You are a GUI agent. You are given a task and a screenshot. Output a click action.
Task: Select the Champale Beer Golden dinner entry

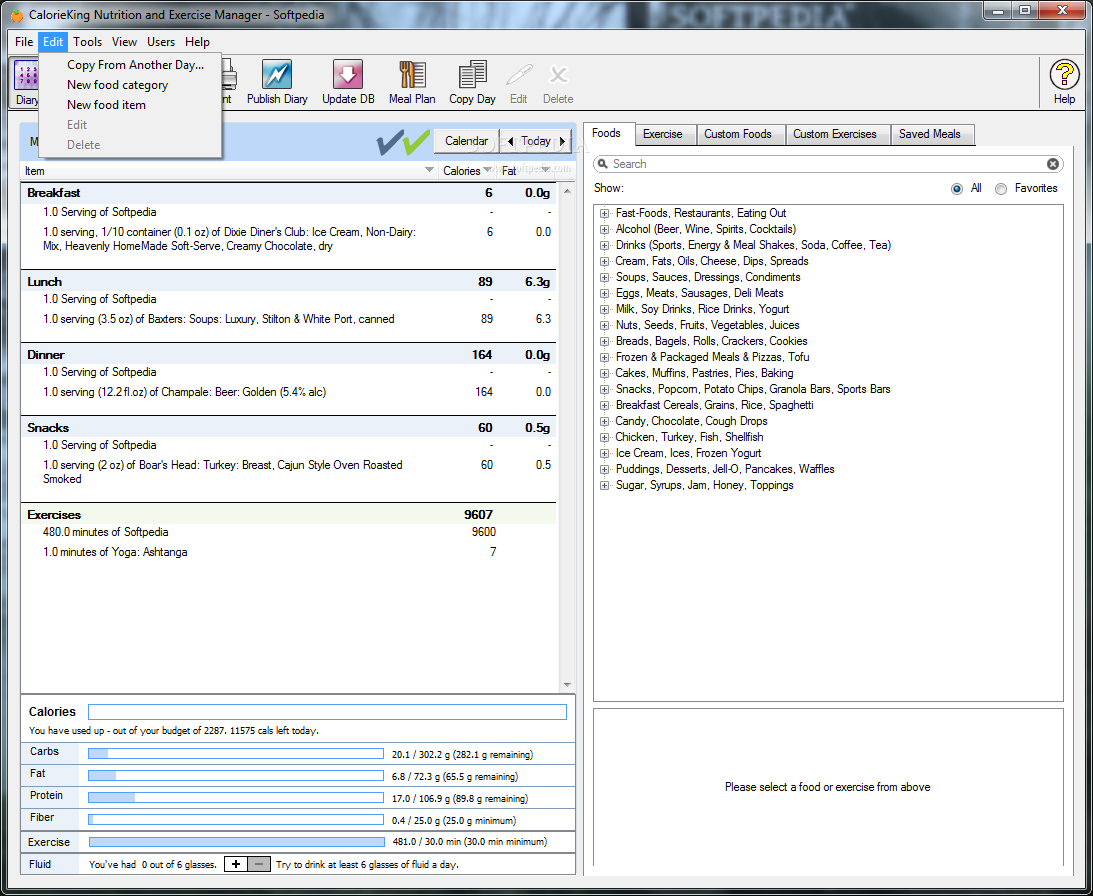(x=289, y=393)
